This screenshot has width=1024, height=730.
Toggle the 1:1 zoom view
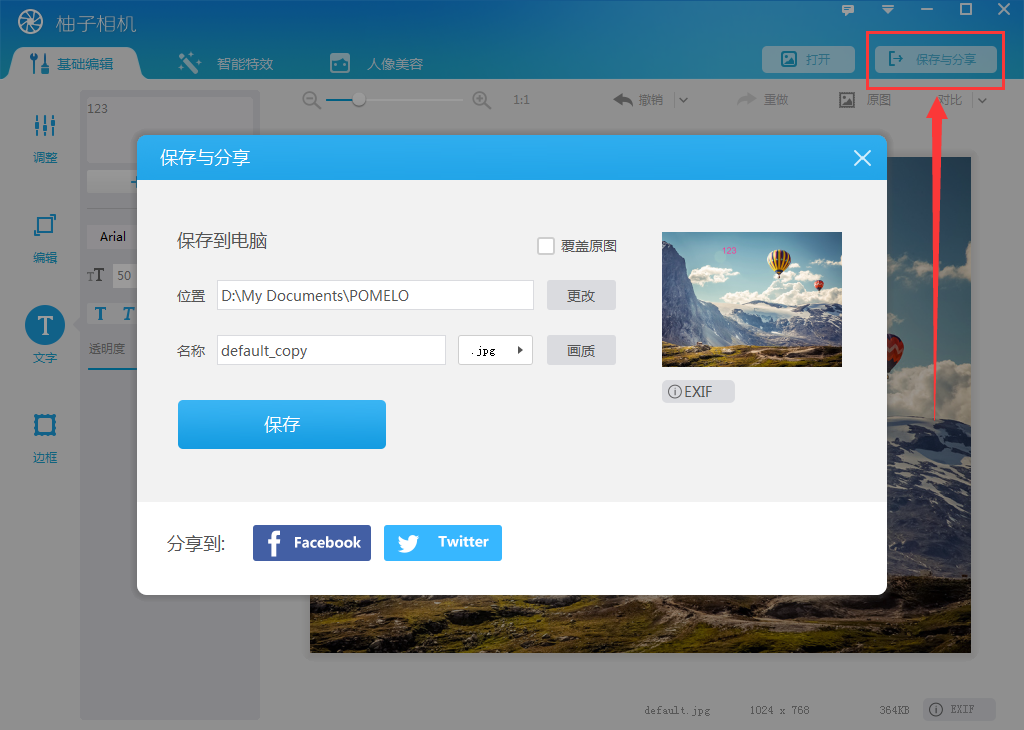521,99
